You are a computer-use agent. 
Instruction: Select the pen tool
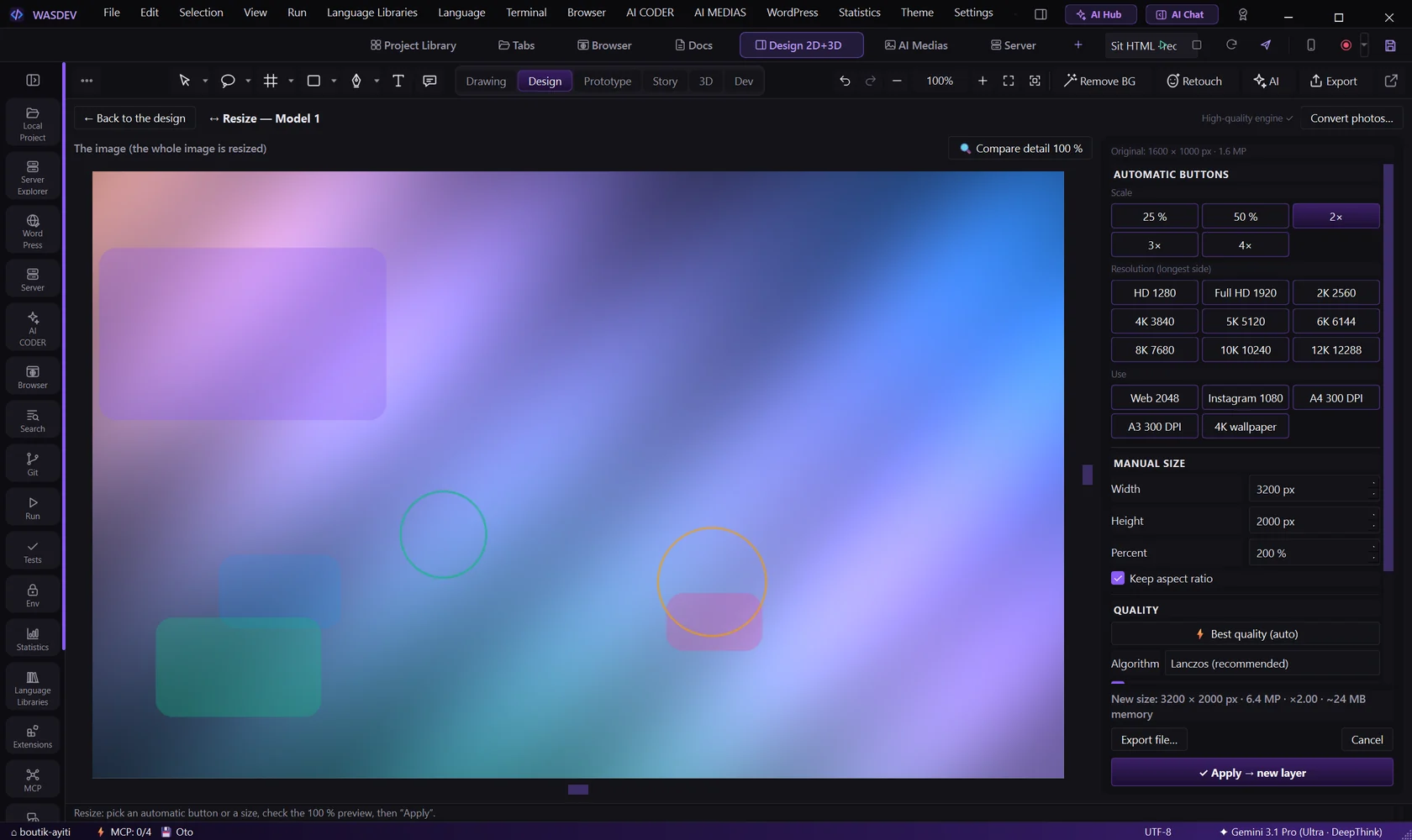(356, 81)
